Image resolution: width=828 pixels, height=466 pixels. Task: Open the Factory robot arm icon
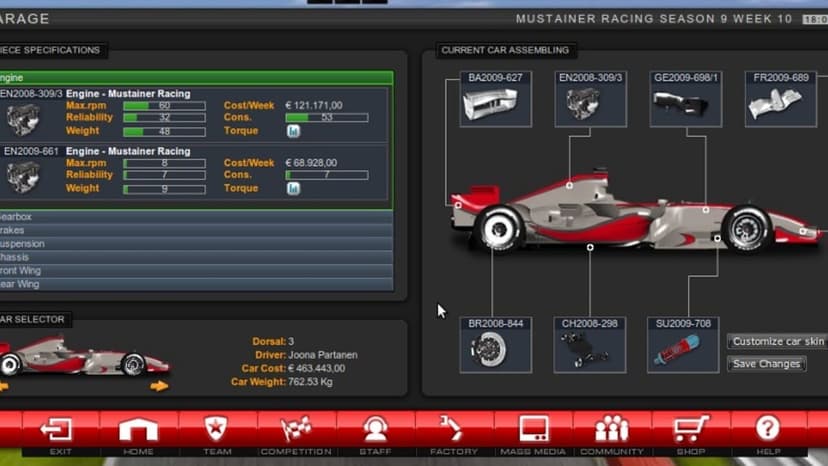click(452, 428)
